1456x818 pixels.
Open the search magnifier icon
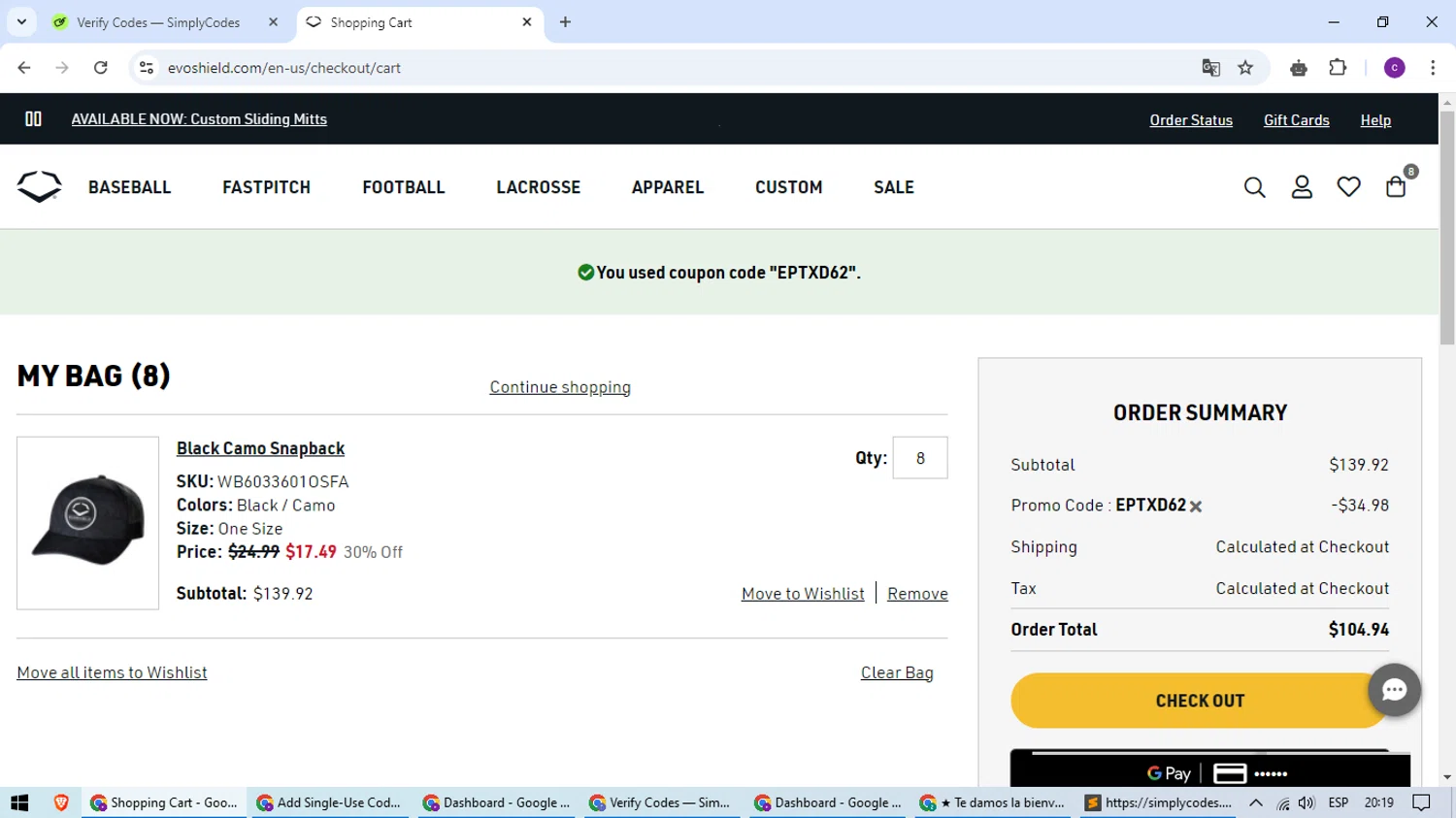[x=1254, y=187]
